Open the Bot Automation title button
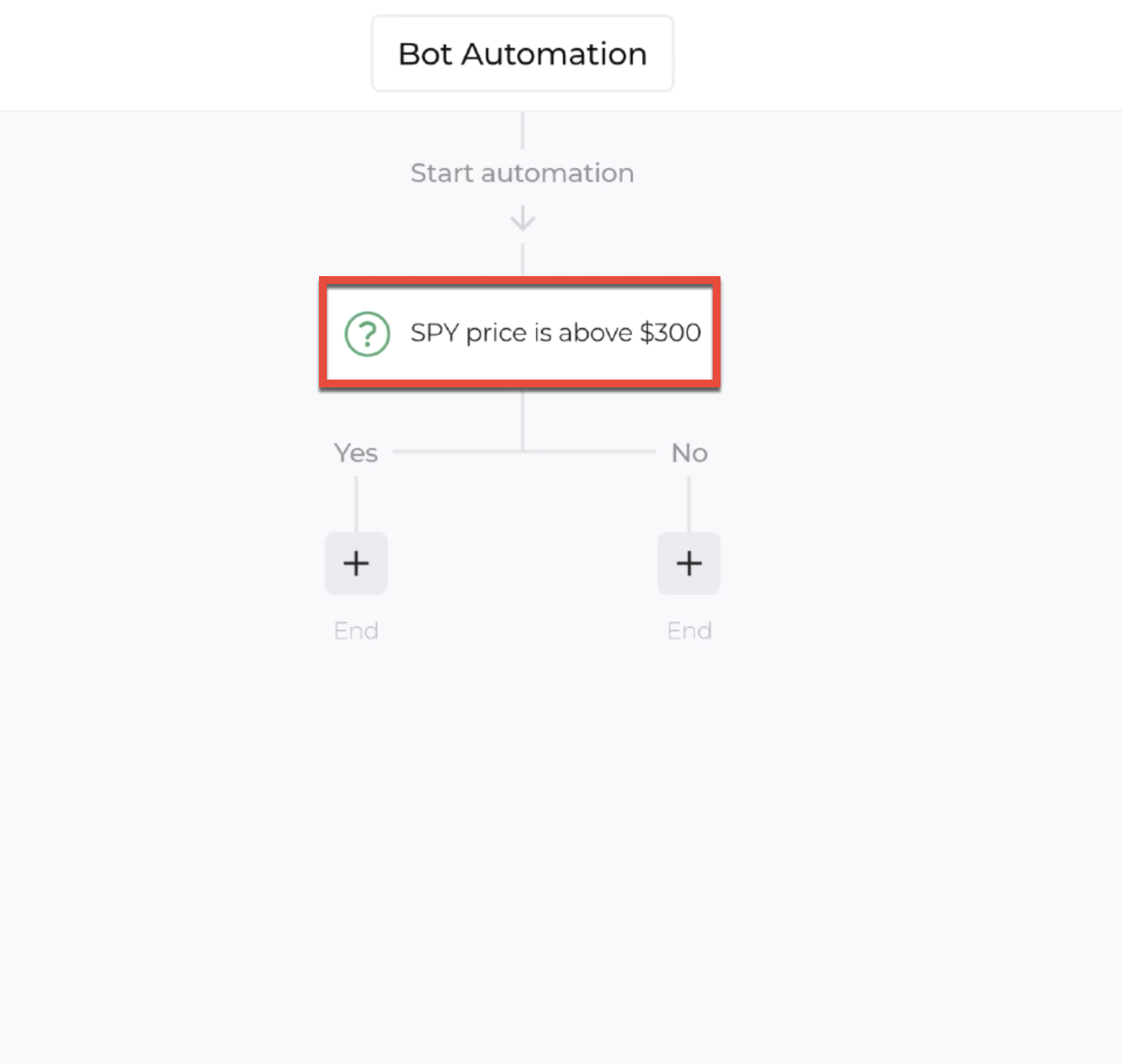This screenshot has height=1064, width=1122. point(523,54)
